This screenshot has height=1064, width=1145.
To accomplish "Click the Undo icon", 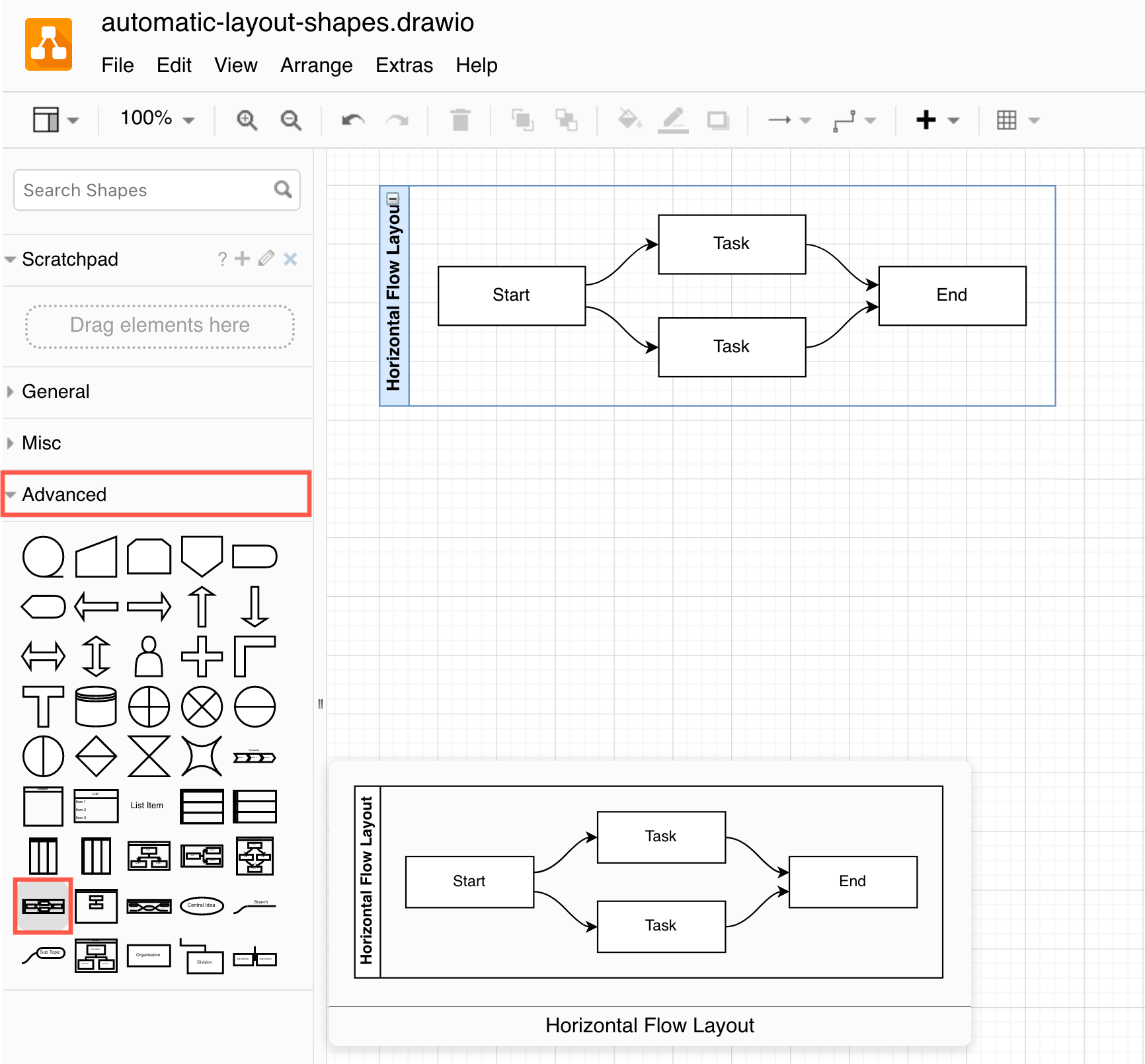I will [x=351, y=120].
